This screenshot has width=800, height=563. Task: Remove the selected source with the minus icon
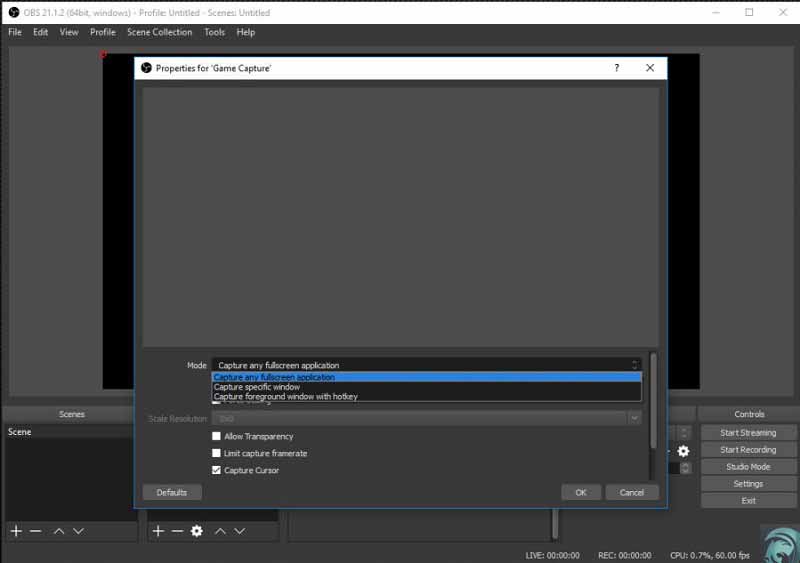click(x=177, y=531)
